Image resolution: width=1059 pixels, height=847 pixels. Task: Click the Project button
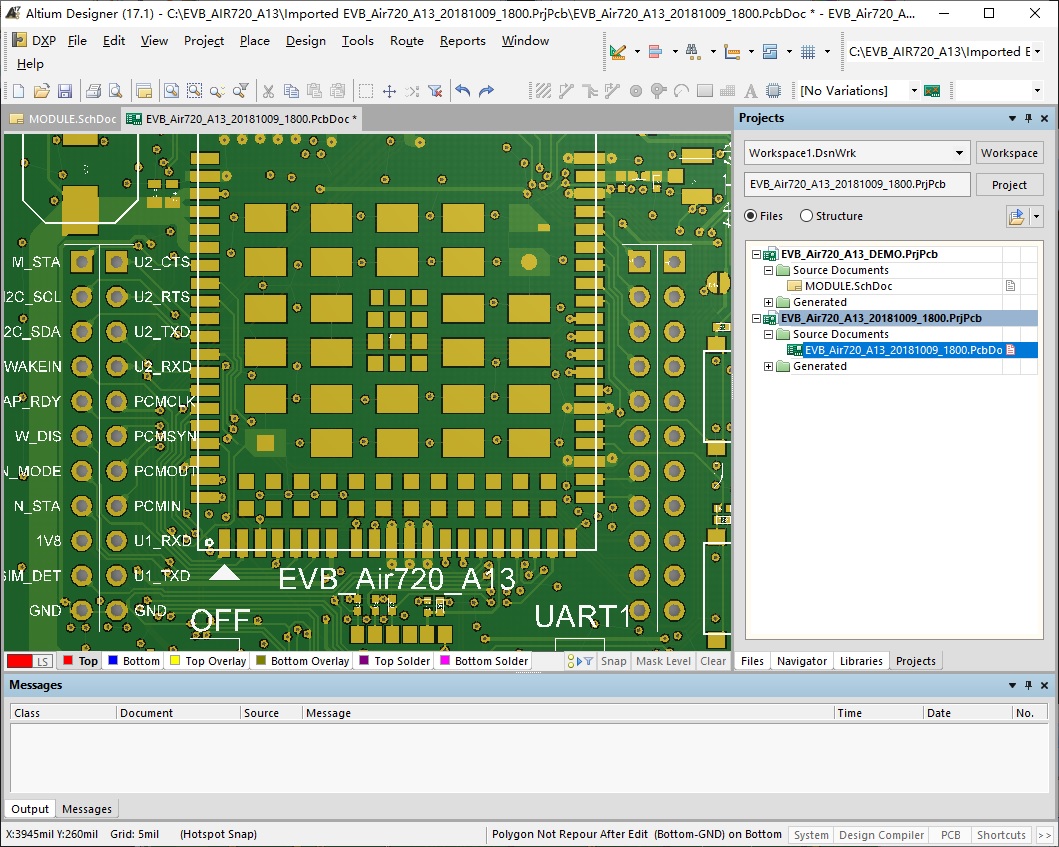[x=1009, y=184]
